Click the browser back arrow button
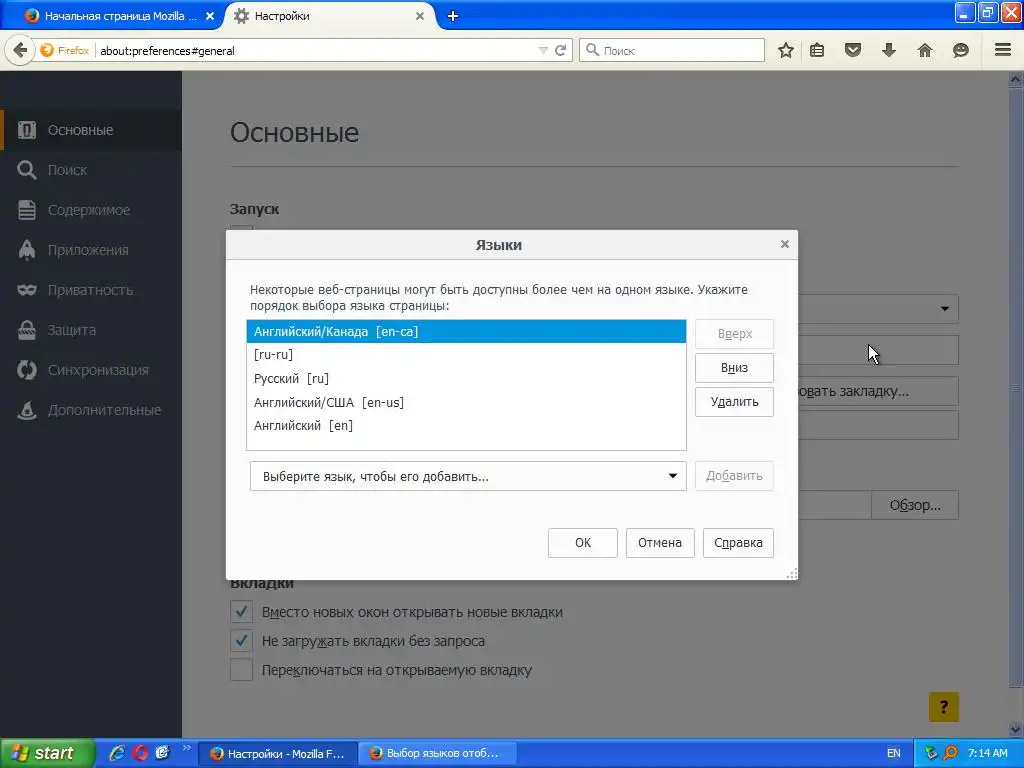The image size is (1024, 768). coord(20,50)
